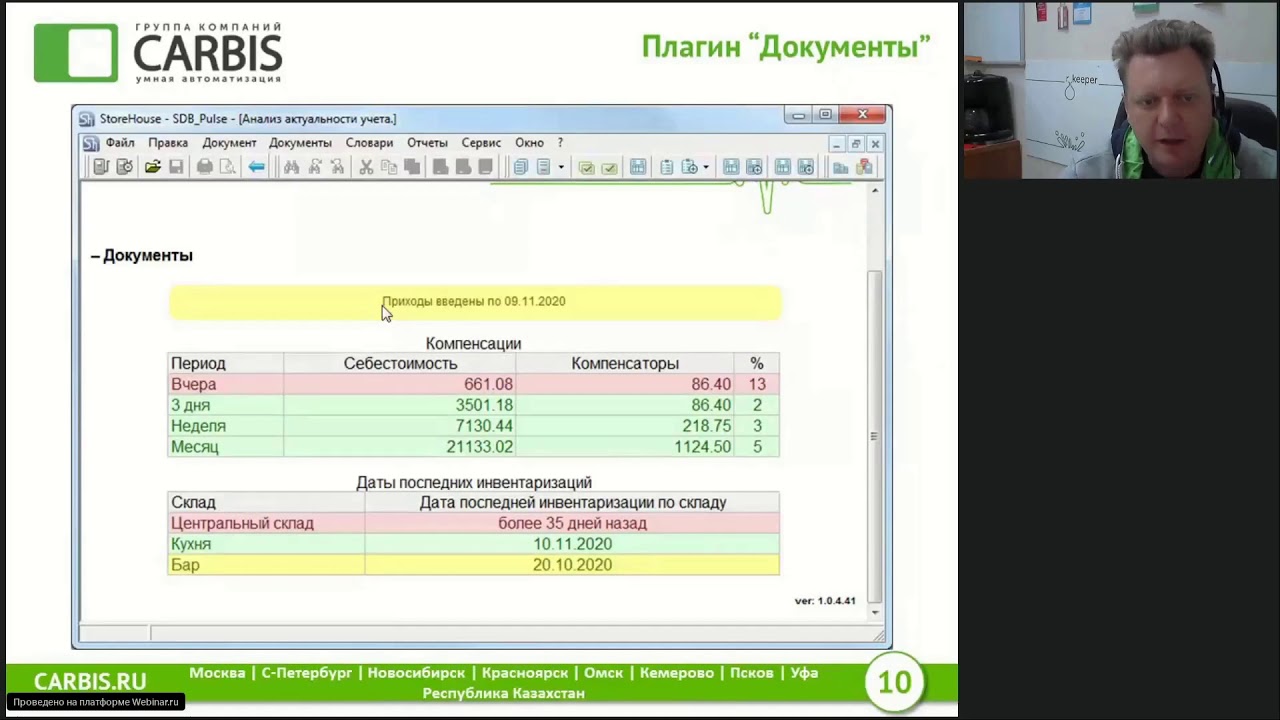Click the print preview magnifier page icon

click(227, 167)
